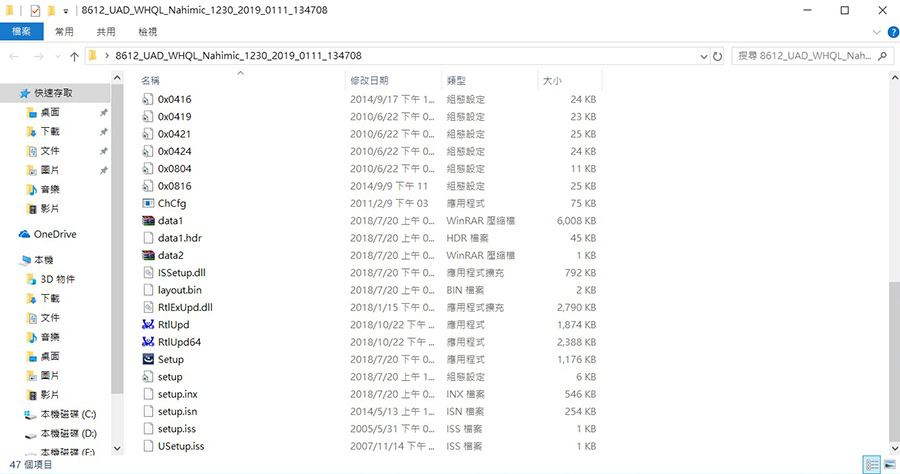Click the 6,008 KB size cell
This screenshot has height=474, width=900.
[576, 220]
